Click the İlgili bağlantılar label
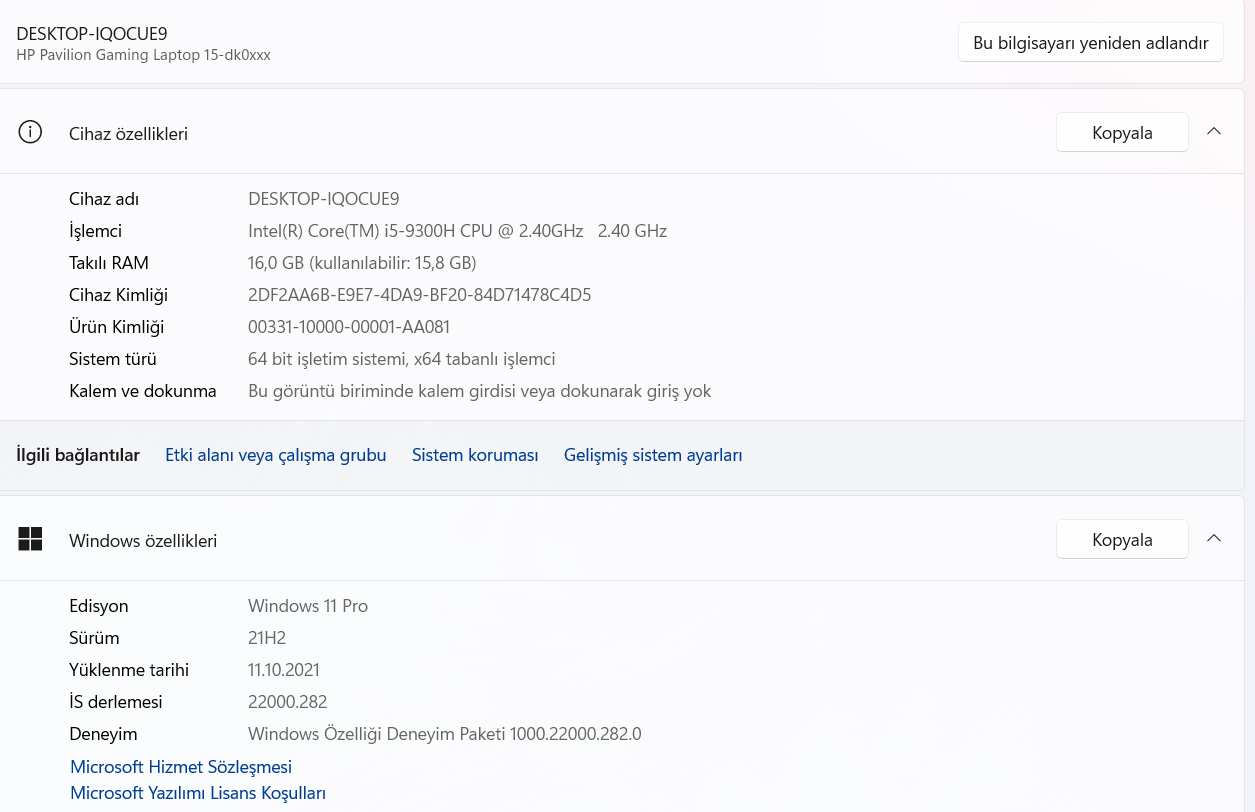 click(78, 455)
